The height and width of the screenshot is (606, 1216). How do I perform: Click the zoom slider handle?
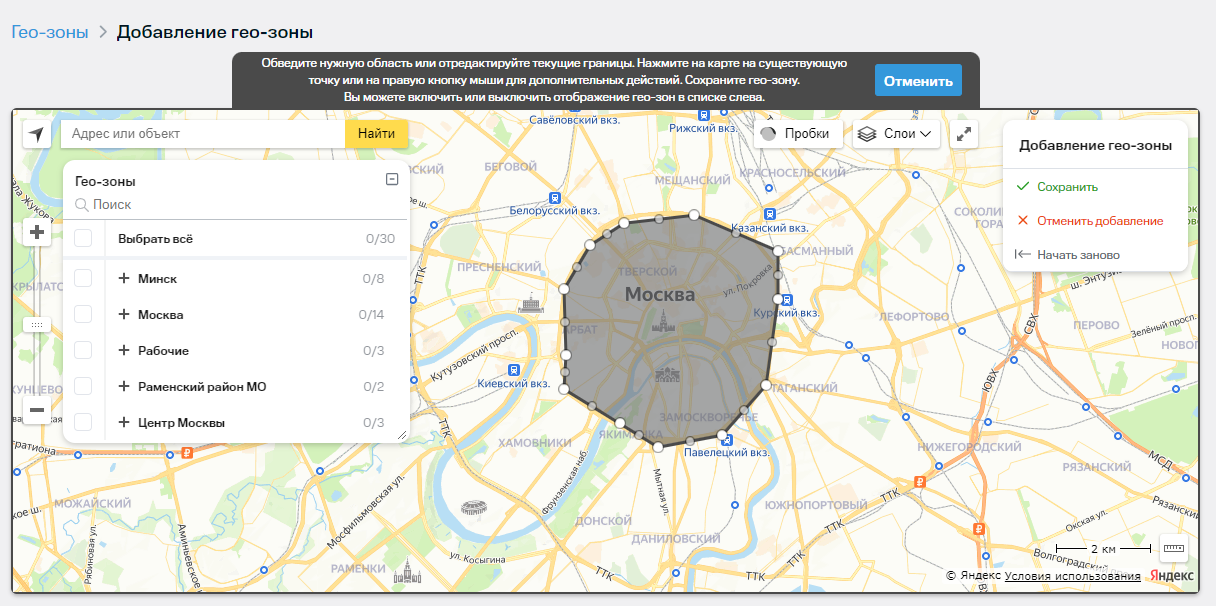37,324
